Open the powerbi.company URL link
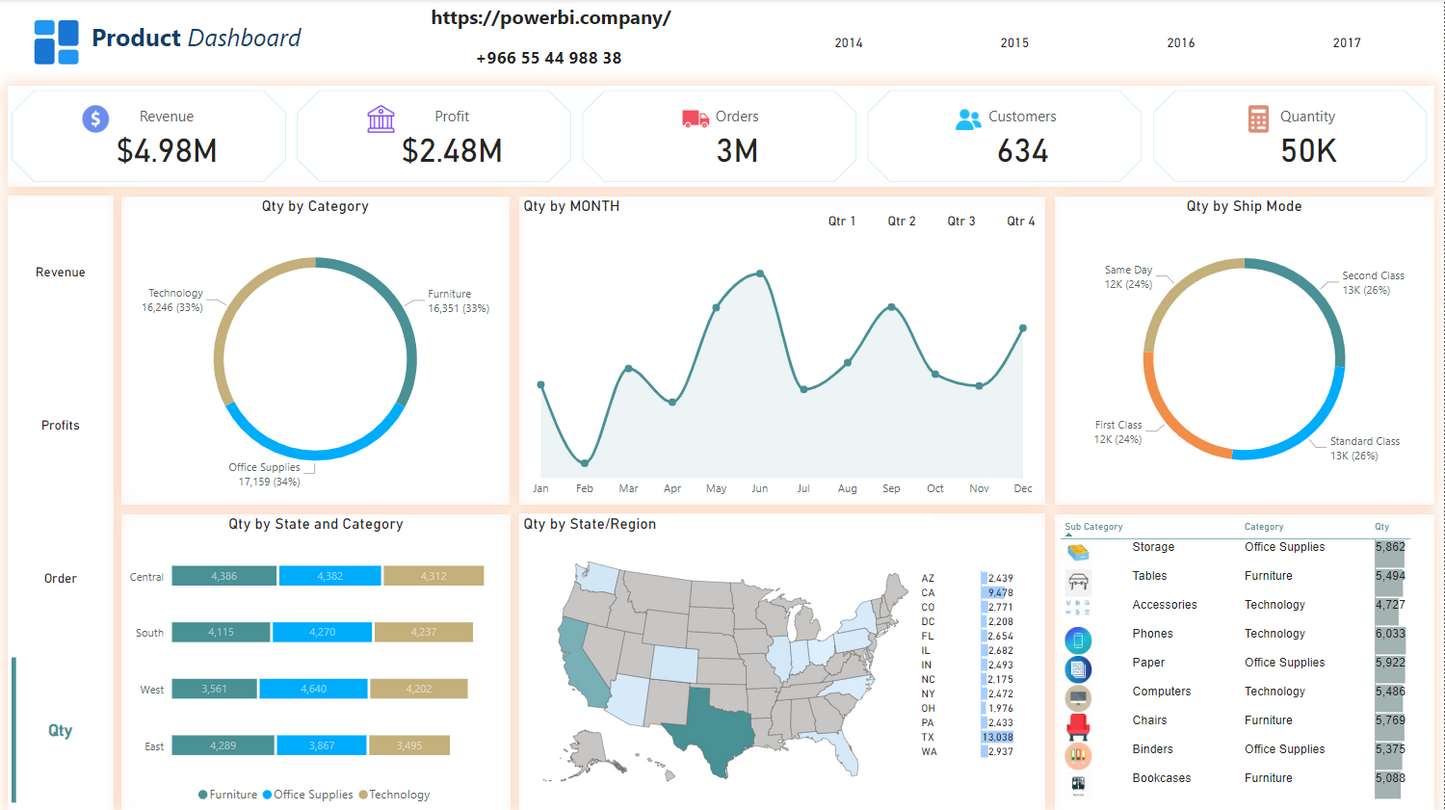This screenshot has width=1445, height=810. coord(551,18)
